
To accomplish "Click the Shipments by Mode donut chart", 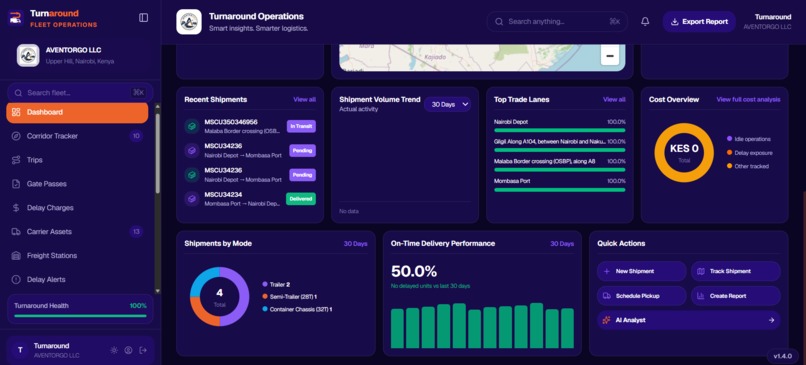I will tap(219, 297).
